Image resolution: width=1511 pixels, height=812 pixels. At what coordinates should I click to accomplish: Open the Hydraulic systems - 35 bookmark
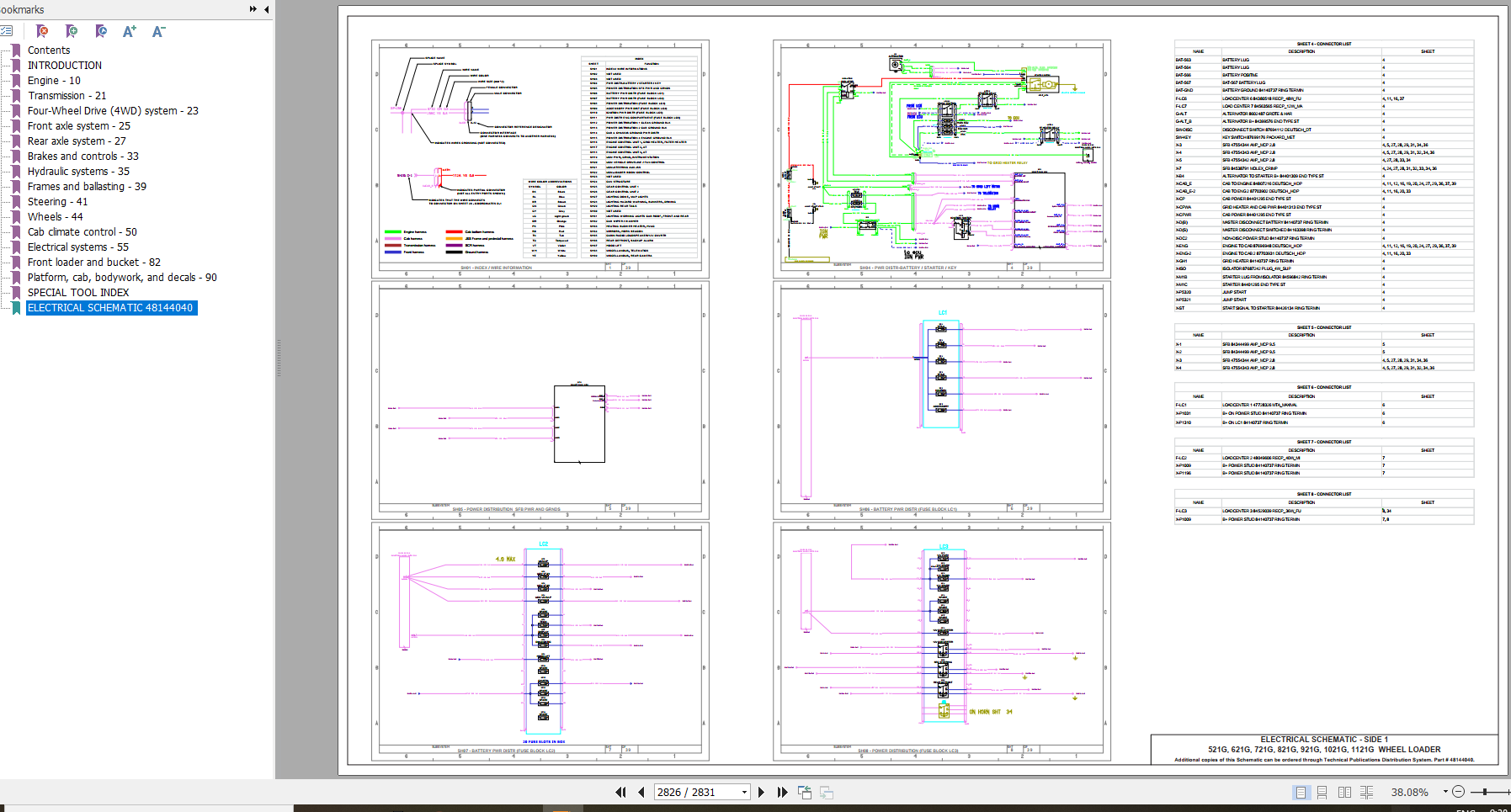78,172
